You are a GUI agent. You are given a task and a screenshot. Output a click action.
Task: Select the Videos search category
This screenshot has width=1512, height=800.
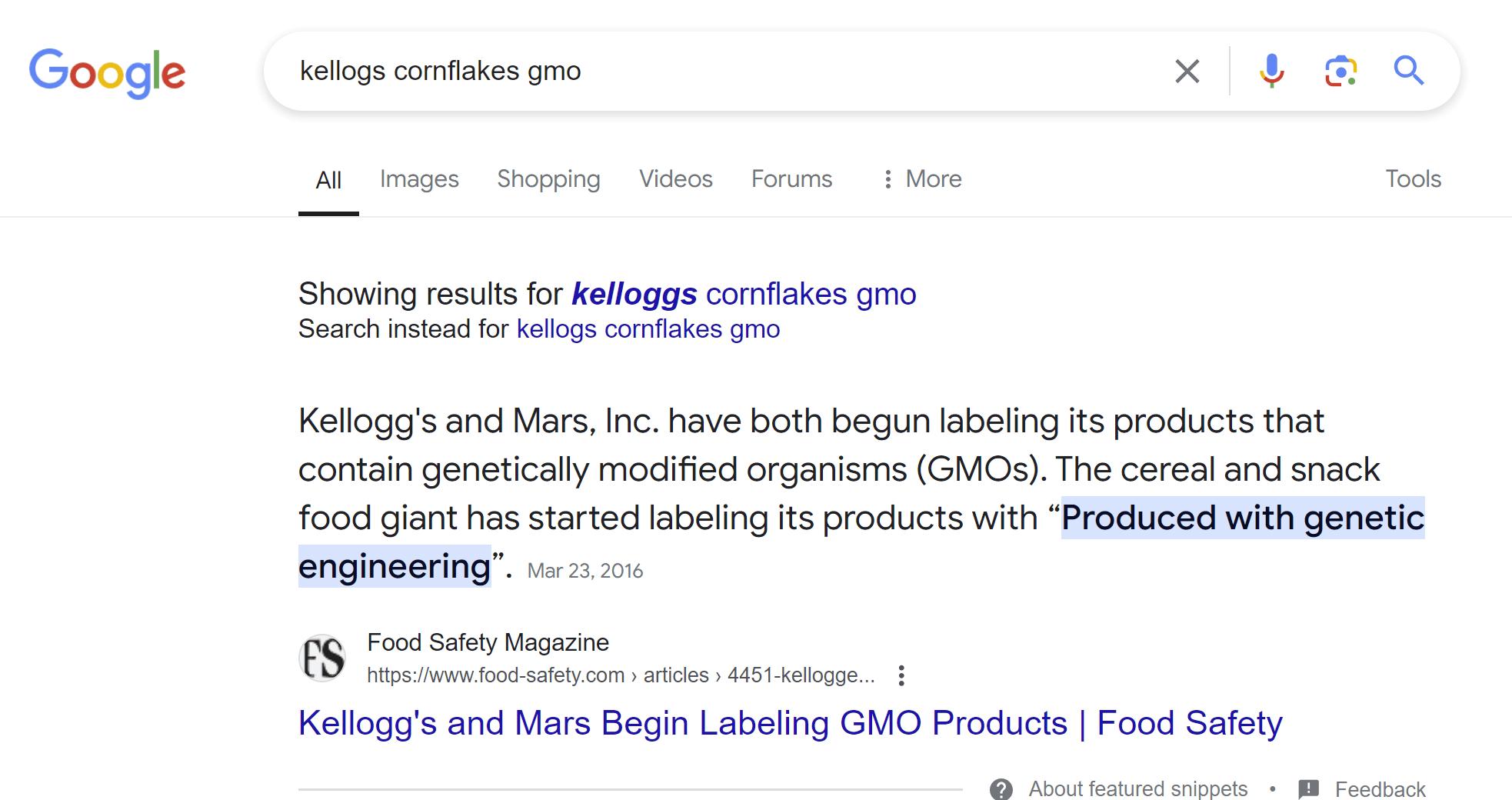[x=675, y=178]
